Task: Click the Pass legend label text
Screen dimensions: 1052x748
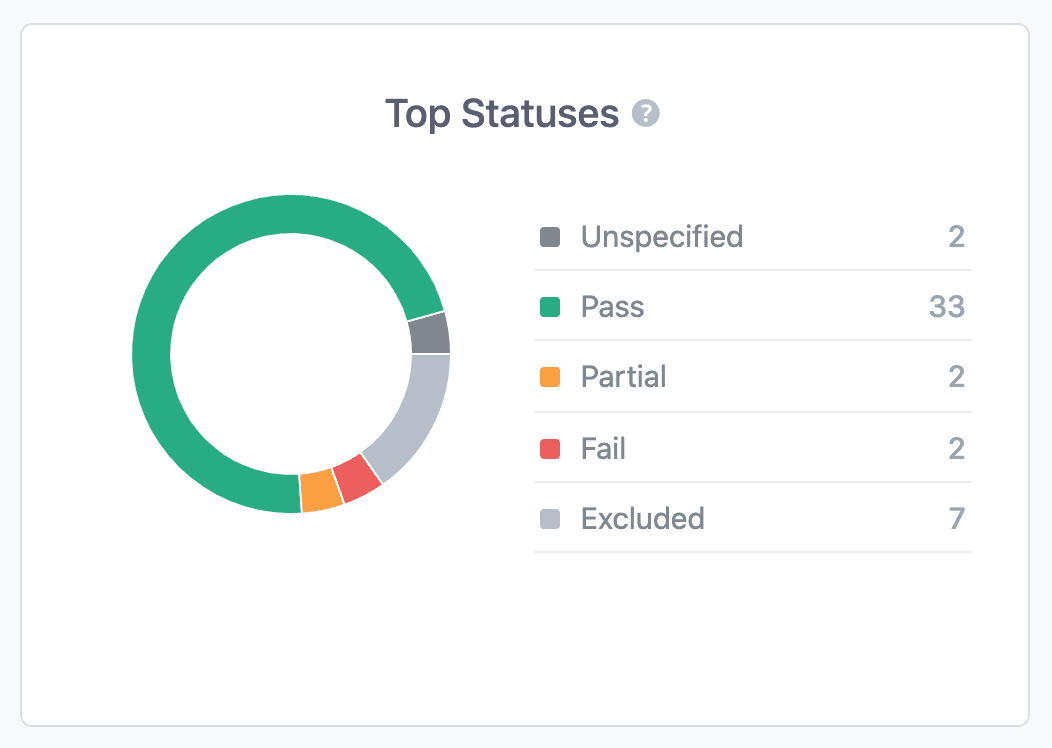Action: click(613, 307)
